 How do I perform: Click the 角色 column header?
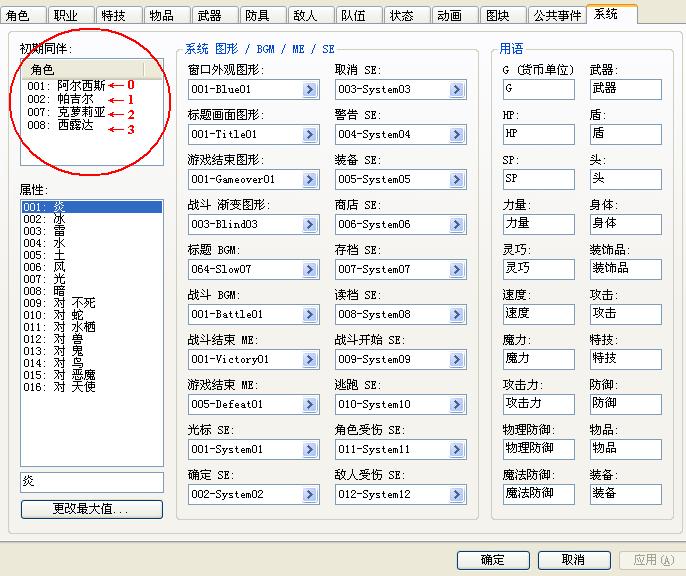tap(82, 70)
